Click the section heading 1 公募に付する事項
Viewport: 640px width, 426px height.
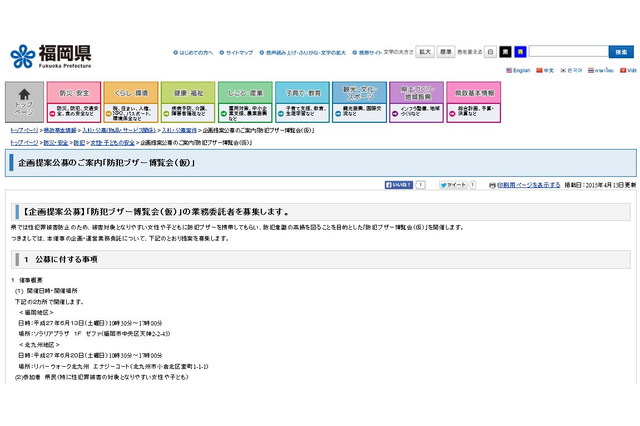coord(61,259)
